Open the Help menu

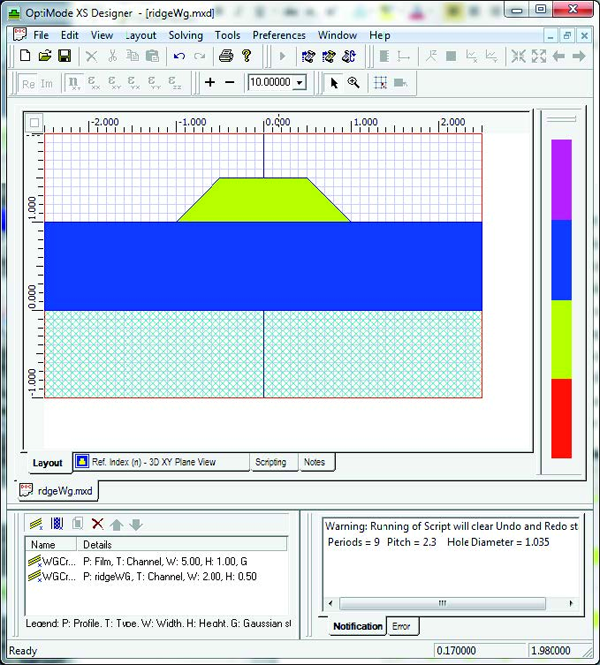(380, 35)
